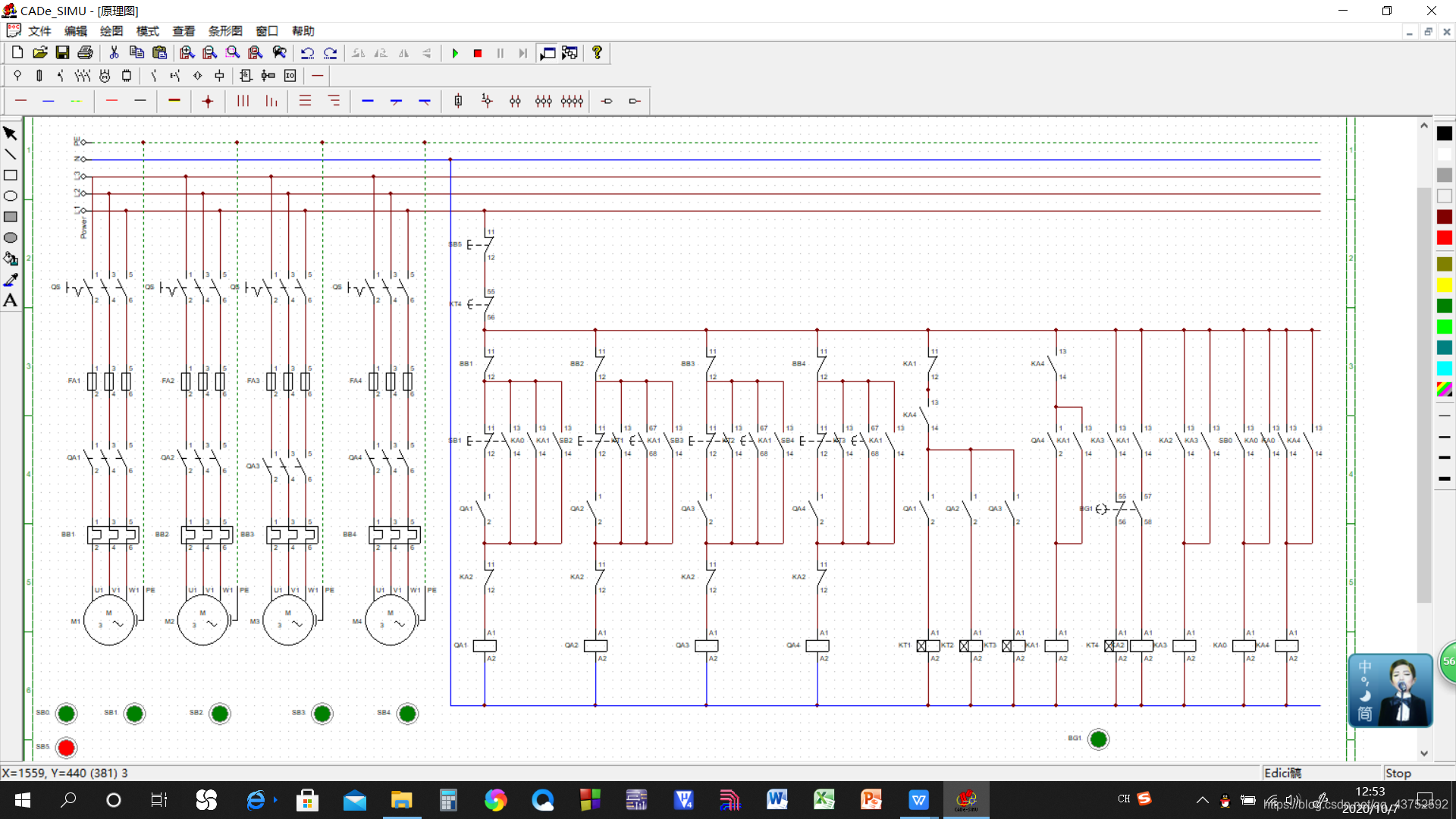Click the yellow question mark help icon
This screenshot has height=819, width=1456.
pyautogui.click(x=598, y=53)
